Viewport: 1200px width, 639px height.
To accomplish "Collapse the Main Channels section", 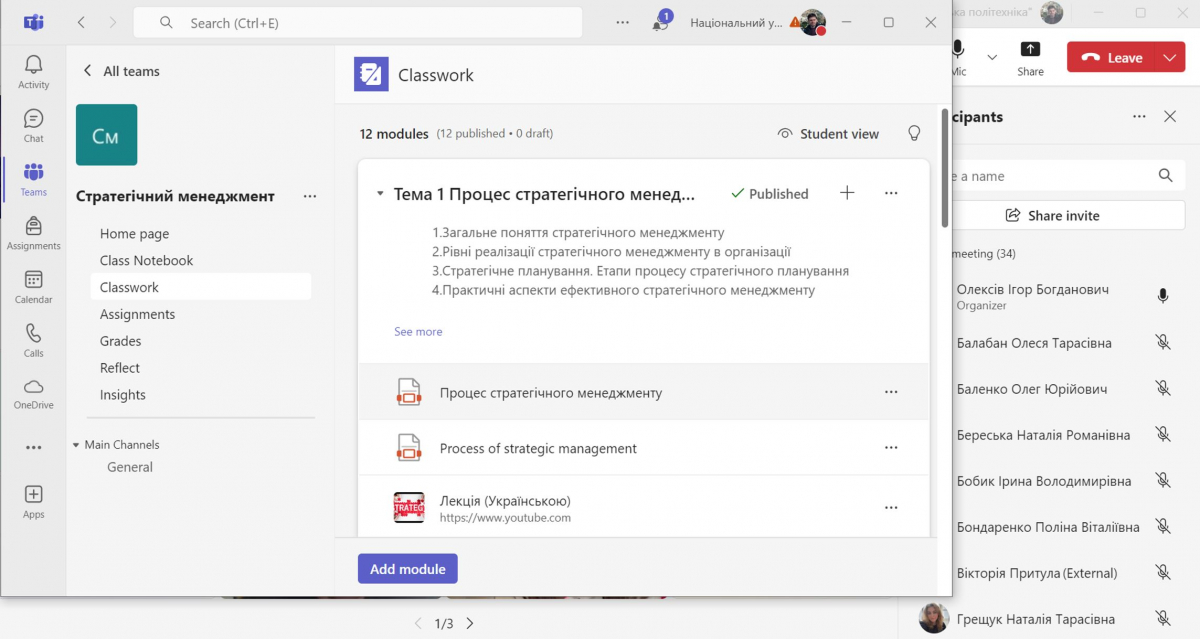I will (74, 444).
